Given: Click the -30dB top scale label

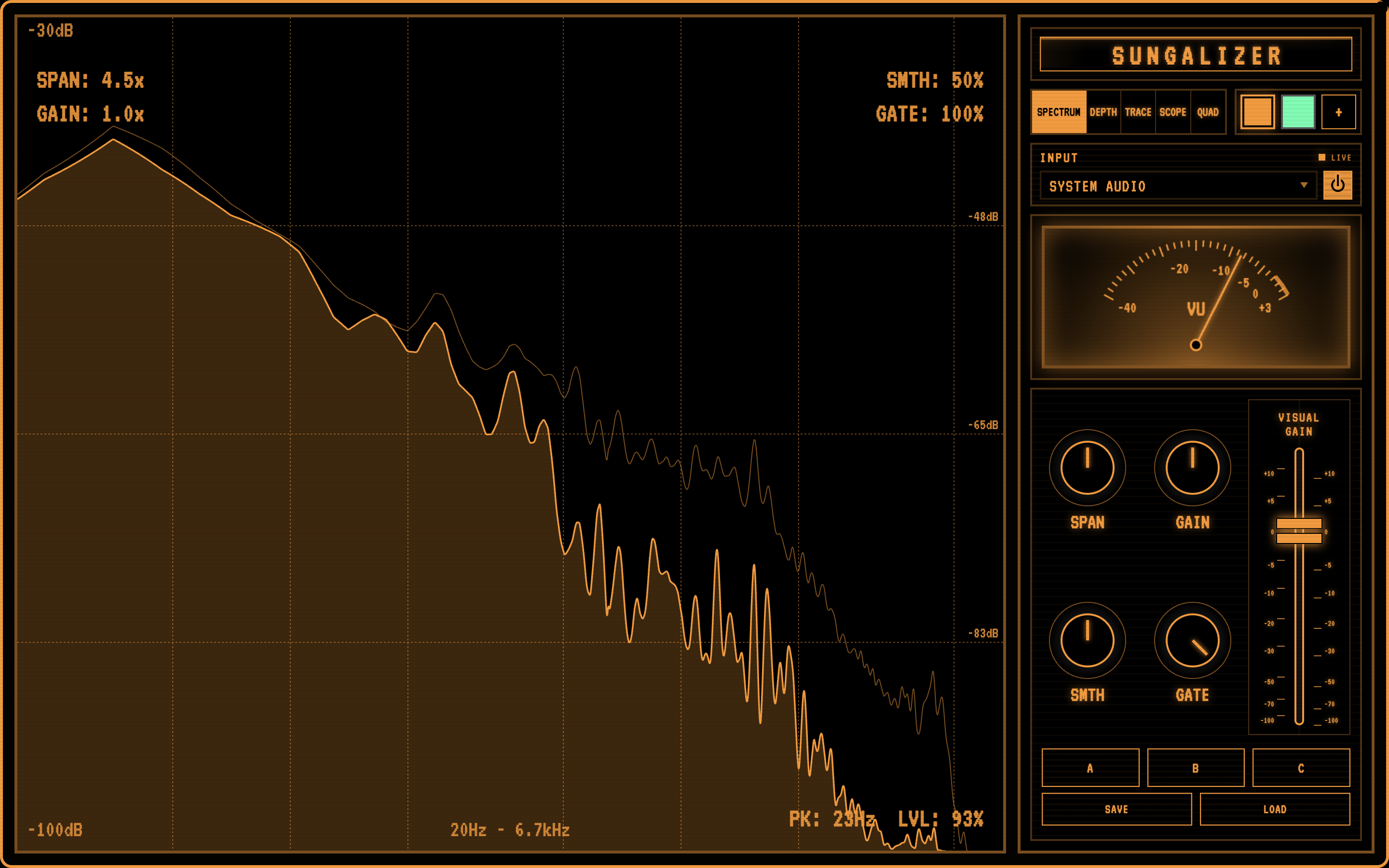Looking at the screenshot, I should pyautogui.click(x=51, y=30).
